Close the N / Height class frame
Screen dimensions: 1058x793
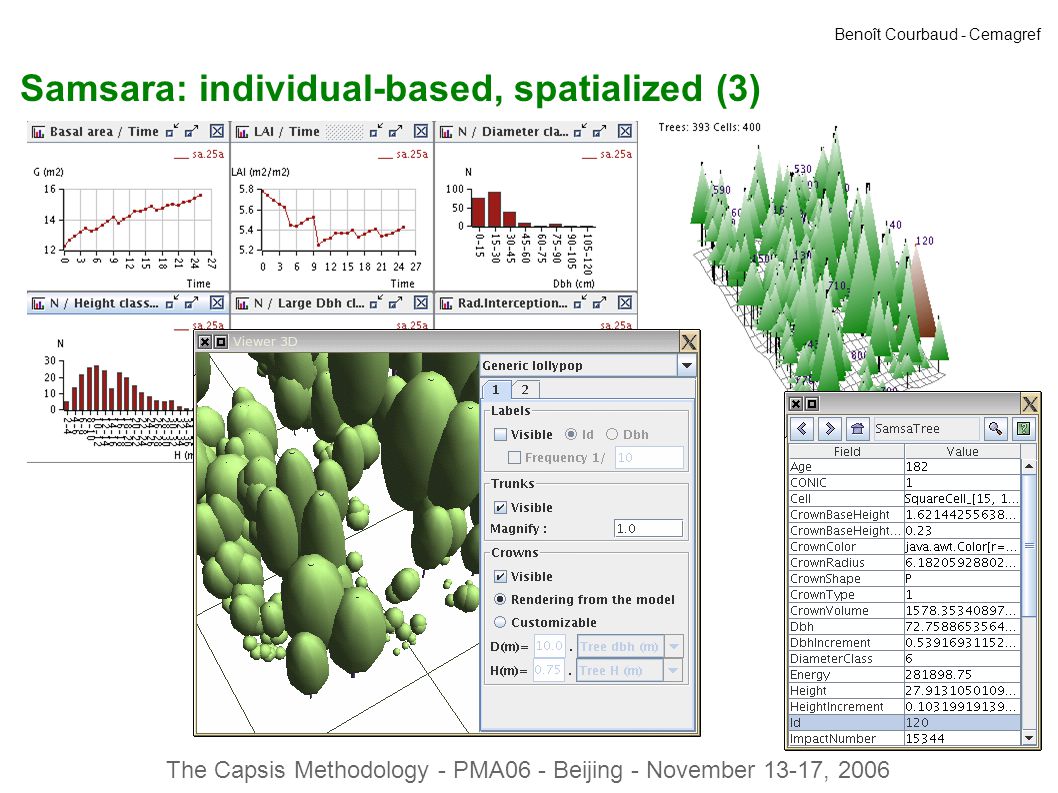(217, 302)
